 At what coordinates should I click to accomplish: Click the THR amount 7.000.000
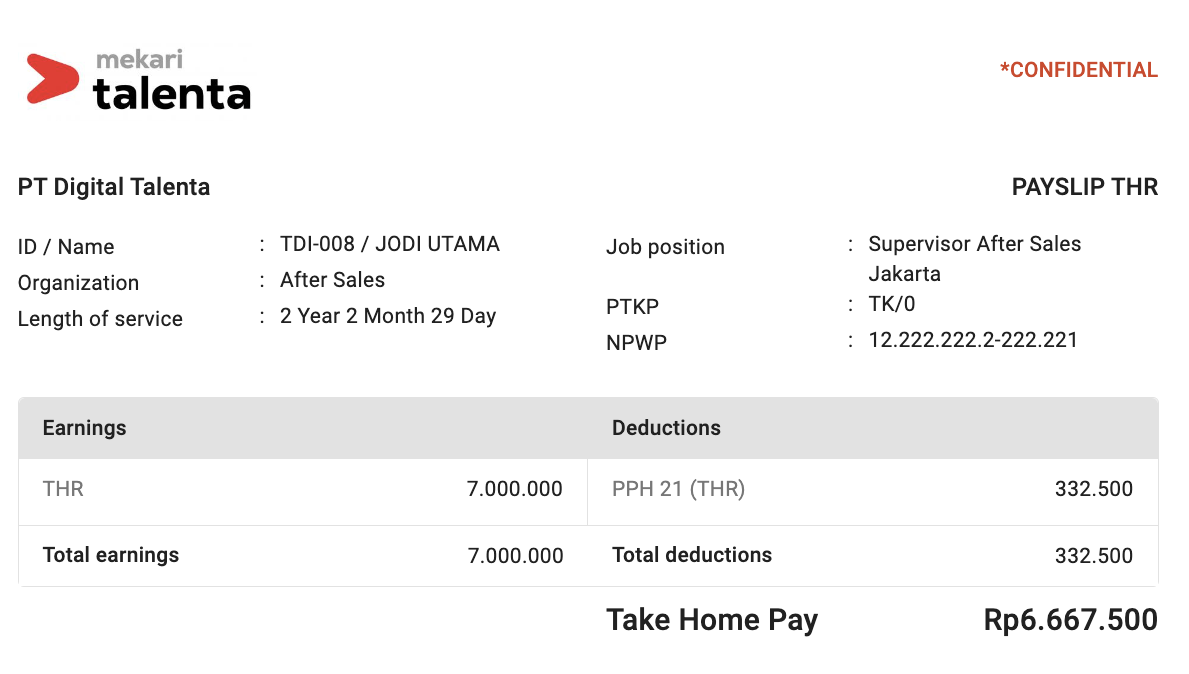[x=514, y=489]
